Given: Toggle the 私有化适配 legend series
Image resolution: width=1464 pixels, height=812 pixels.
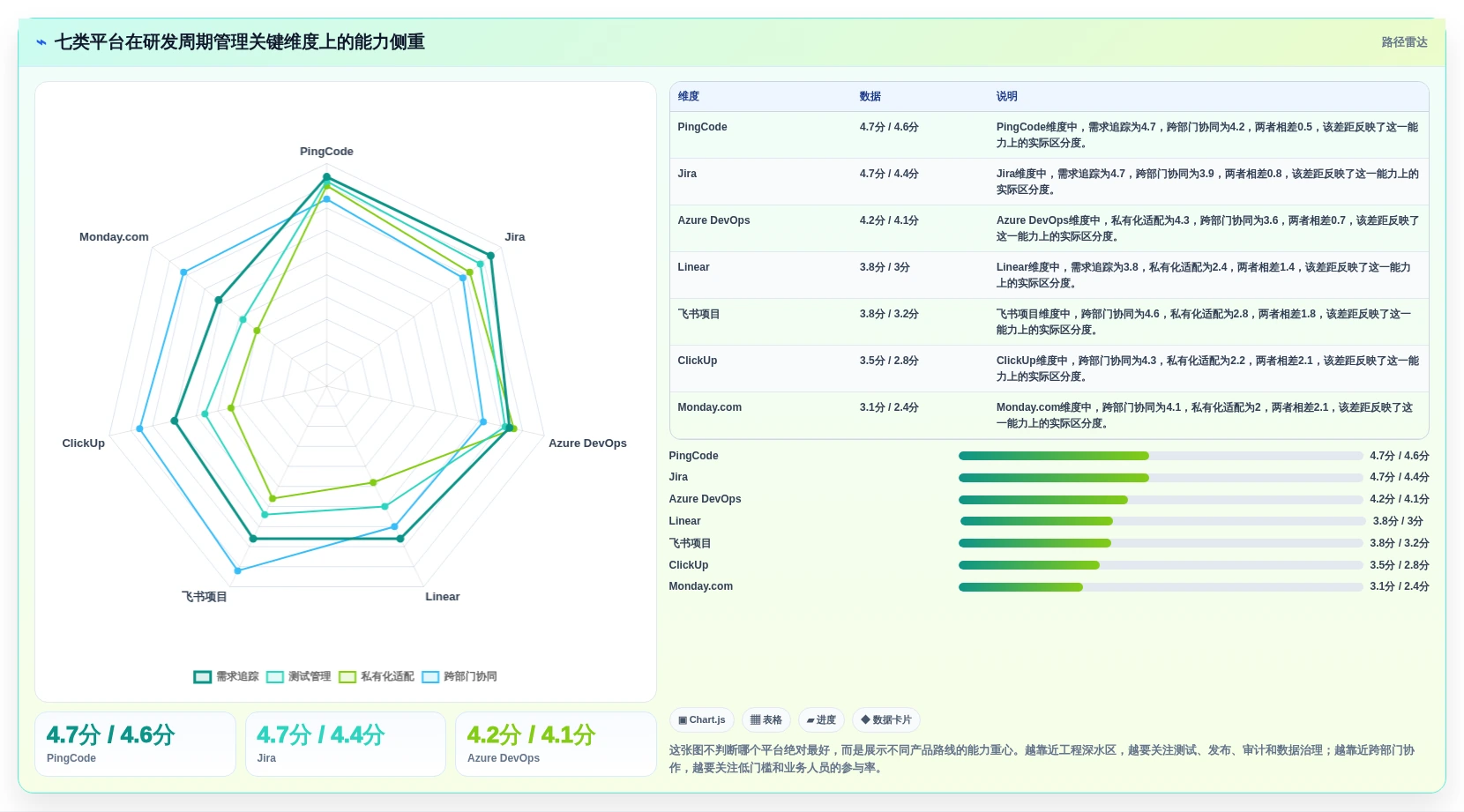Looking at the screenshot, I should 377,676.
